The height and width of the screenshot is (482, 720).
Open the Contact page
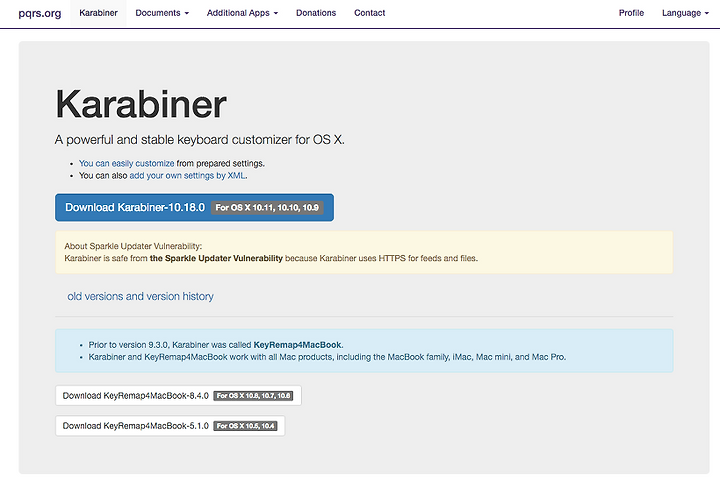pos(370,13)
